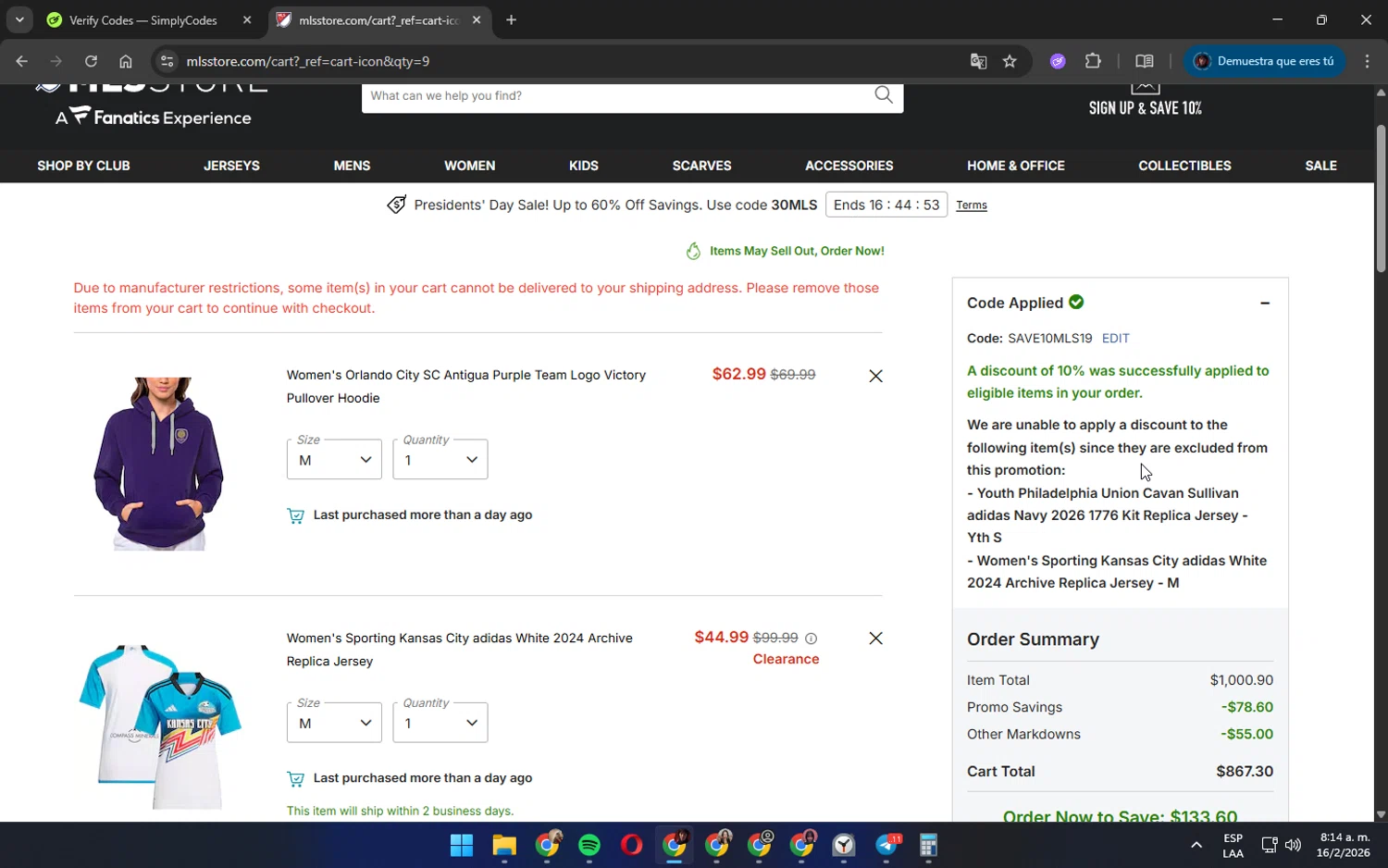Click the clock and date in taskbar
The width and height of the screenshot is (1388, 868).
(x=1345, y=845)
